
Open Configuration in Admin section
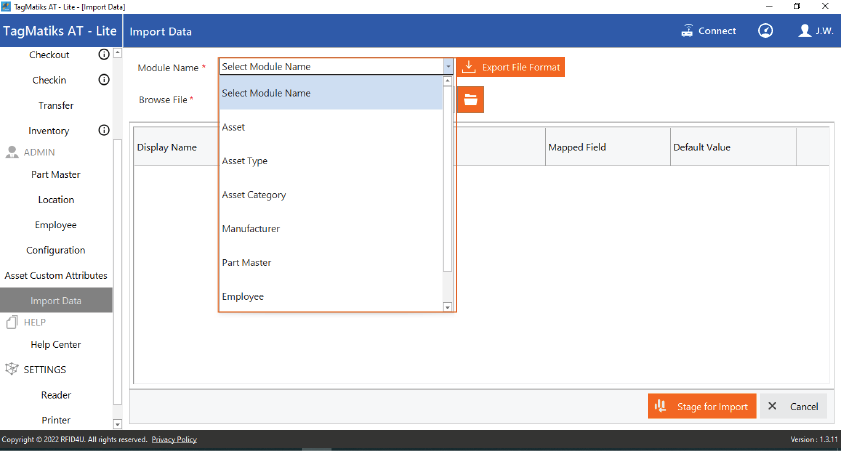56,250
